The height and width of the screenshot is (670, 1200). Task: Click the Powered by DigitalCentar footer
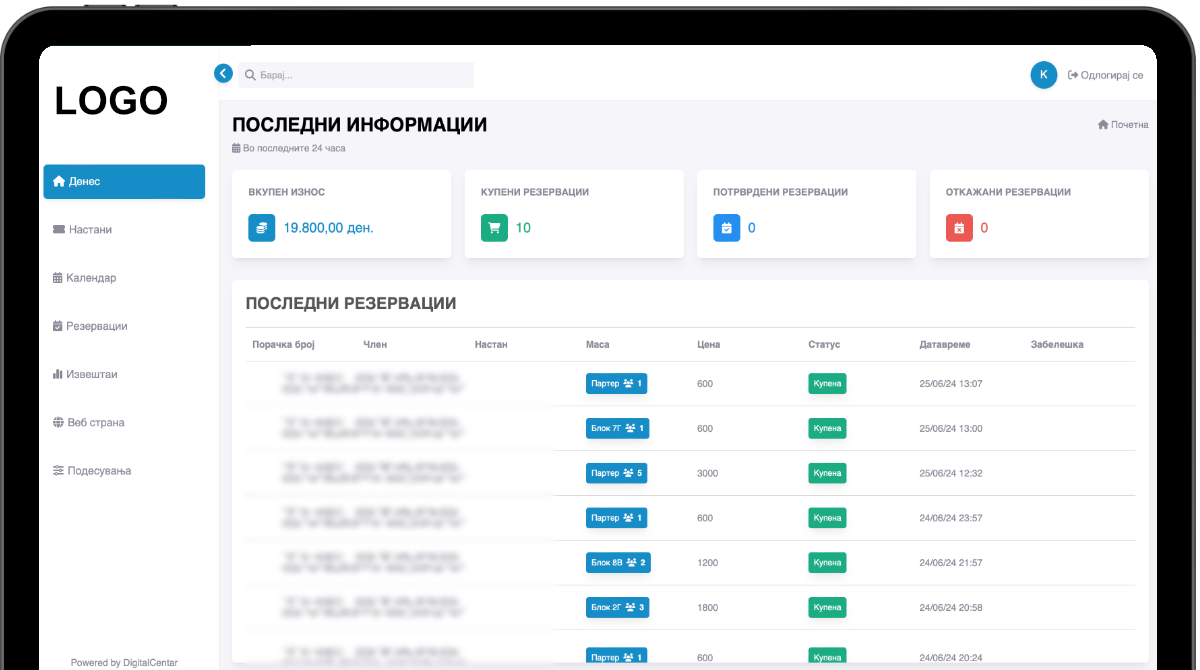[124, 663]
